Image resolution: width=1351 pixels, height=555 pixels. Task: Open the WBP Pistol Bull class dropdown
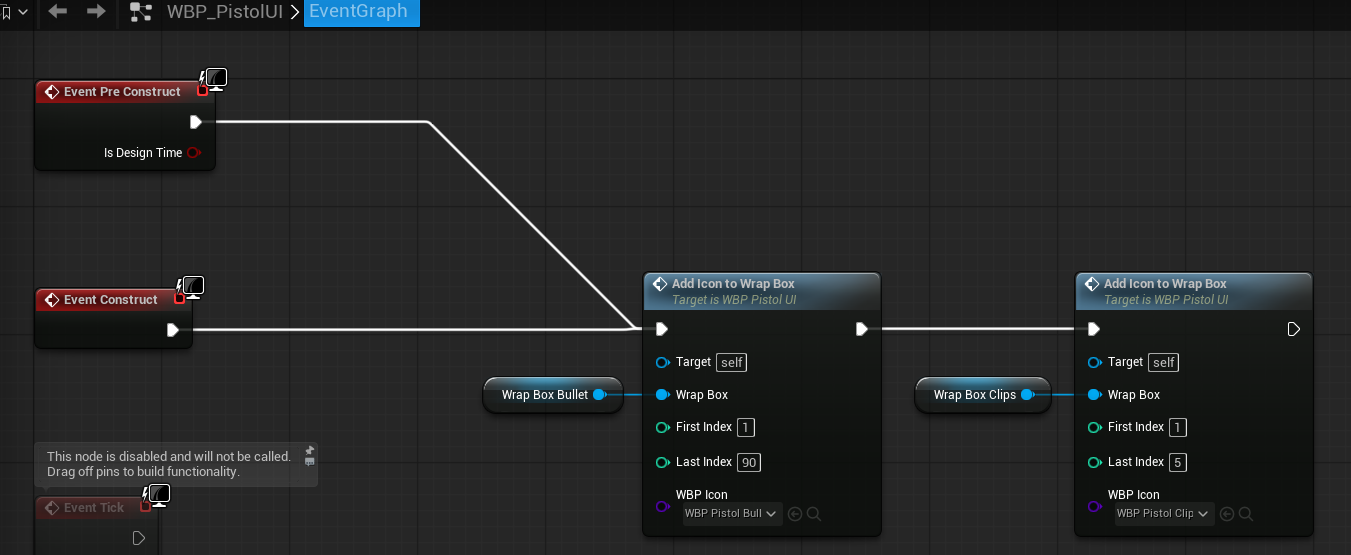click(732, 514)
